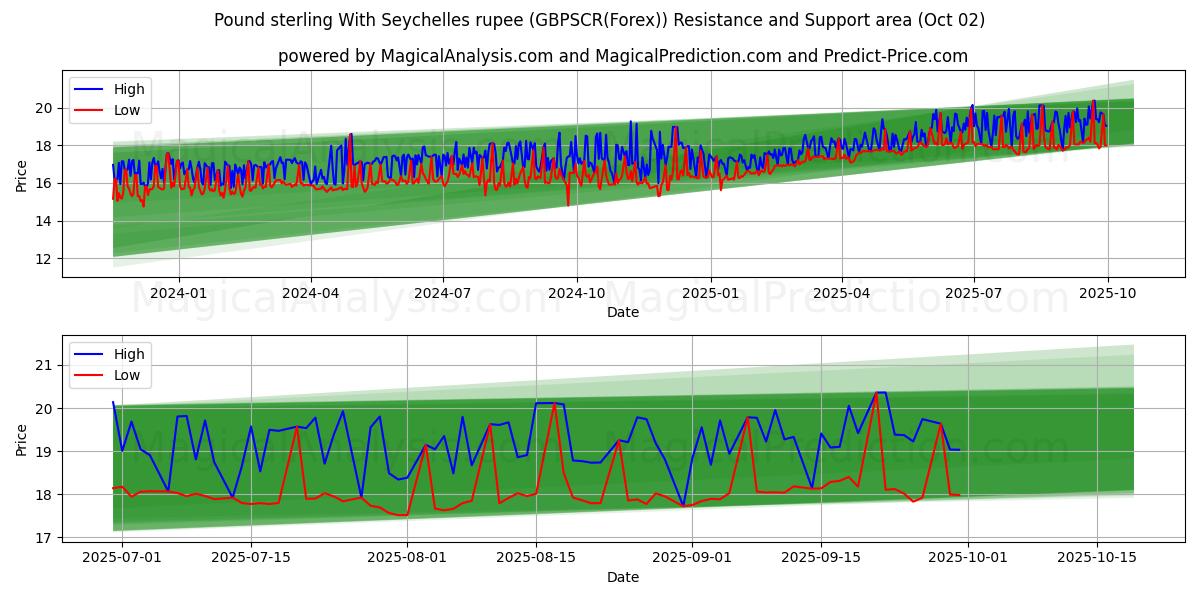Select the Low label in bottom chart legend
1200x600 pixels.
click(x=127, y=375)
